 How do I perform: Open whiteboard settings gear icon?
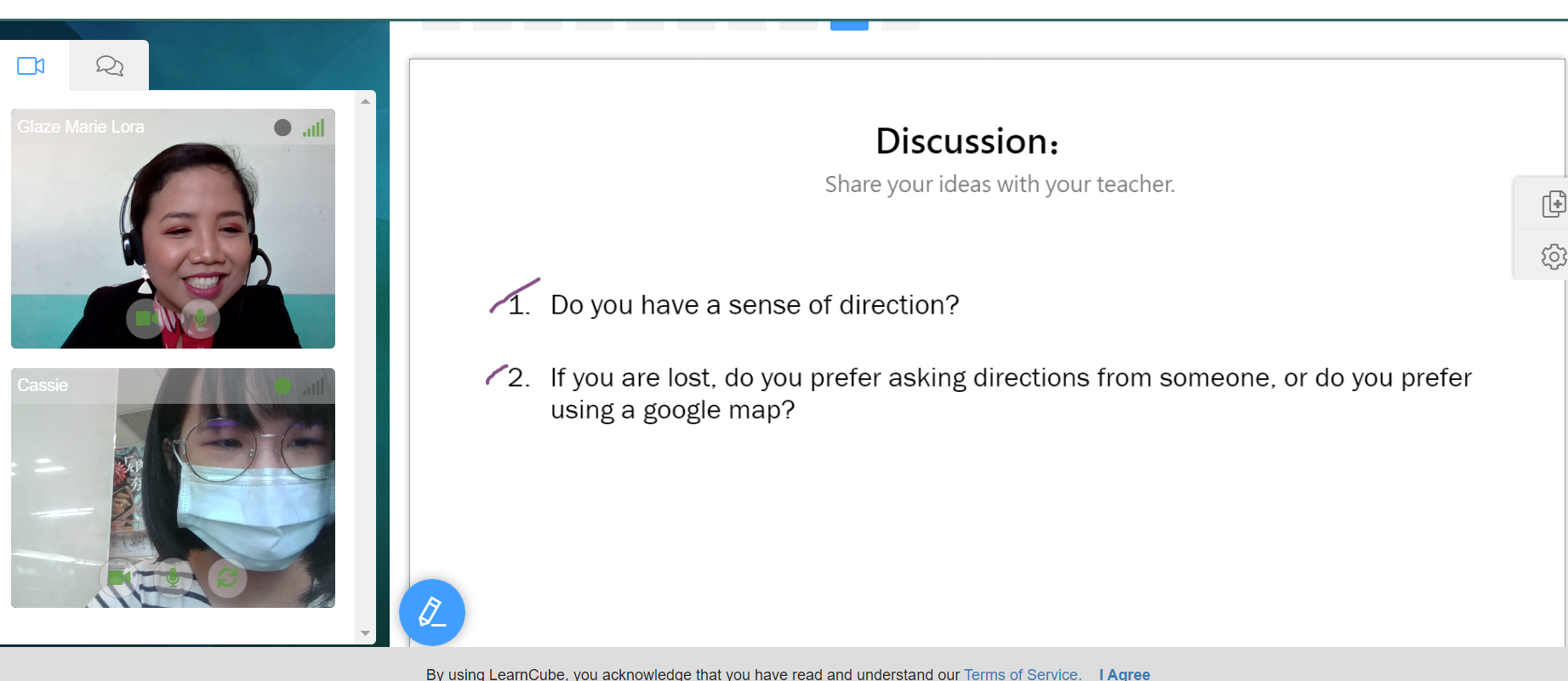pyautogui.click(x=1554, y=256)
